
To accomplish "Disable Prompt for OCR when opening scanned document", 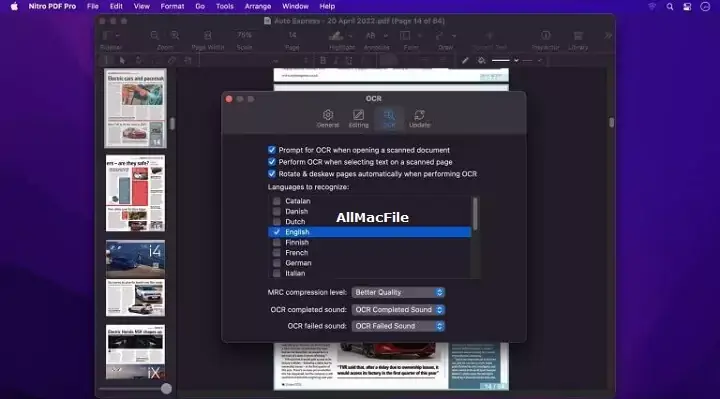I will tap(272, 150).
